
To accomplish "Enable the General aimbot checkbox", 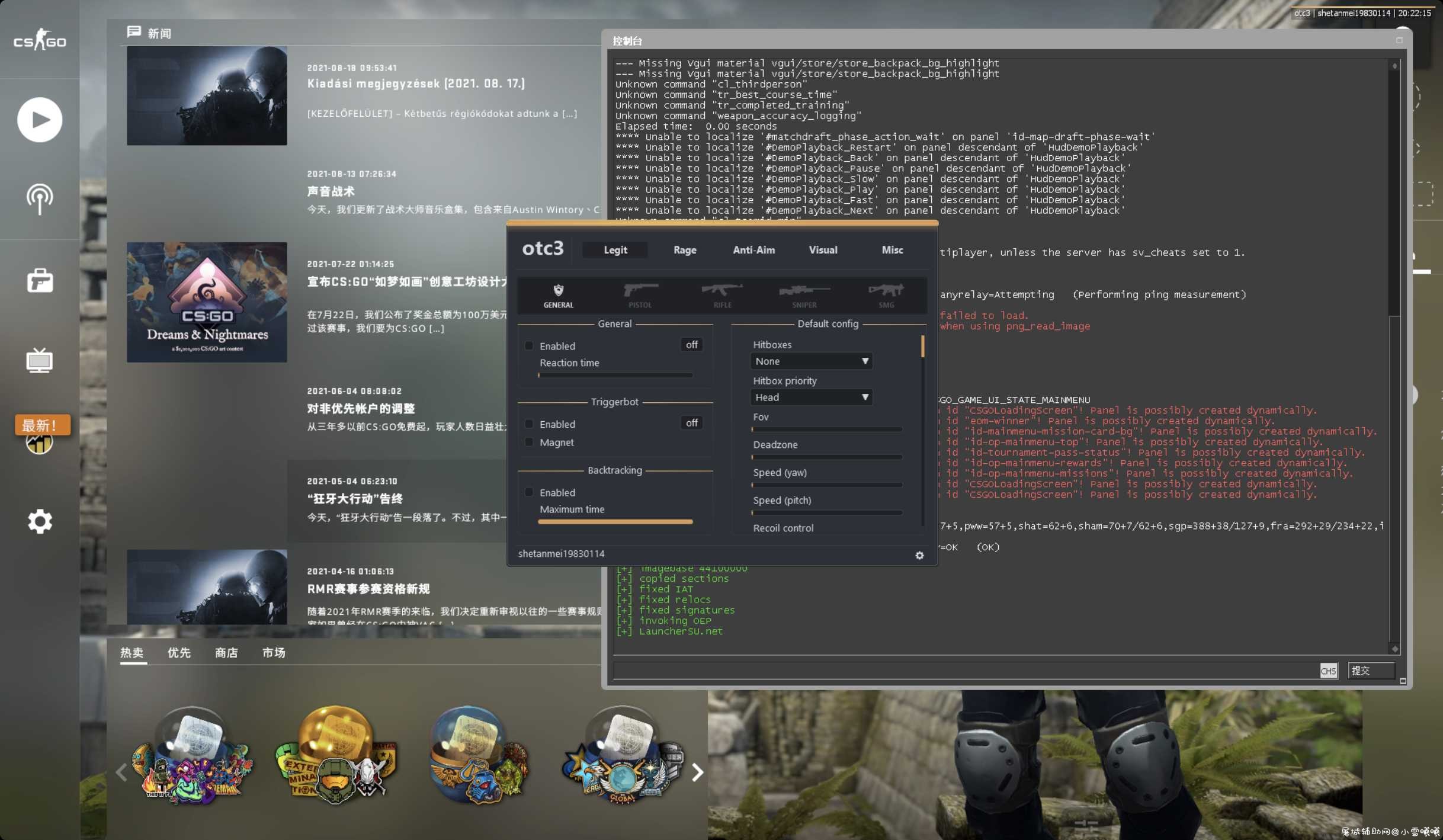I will coord(529,346).
